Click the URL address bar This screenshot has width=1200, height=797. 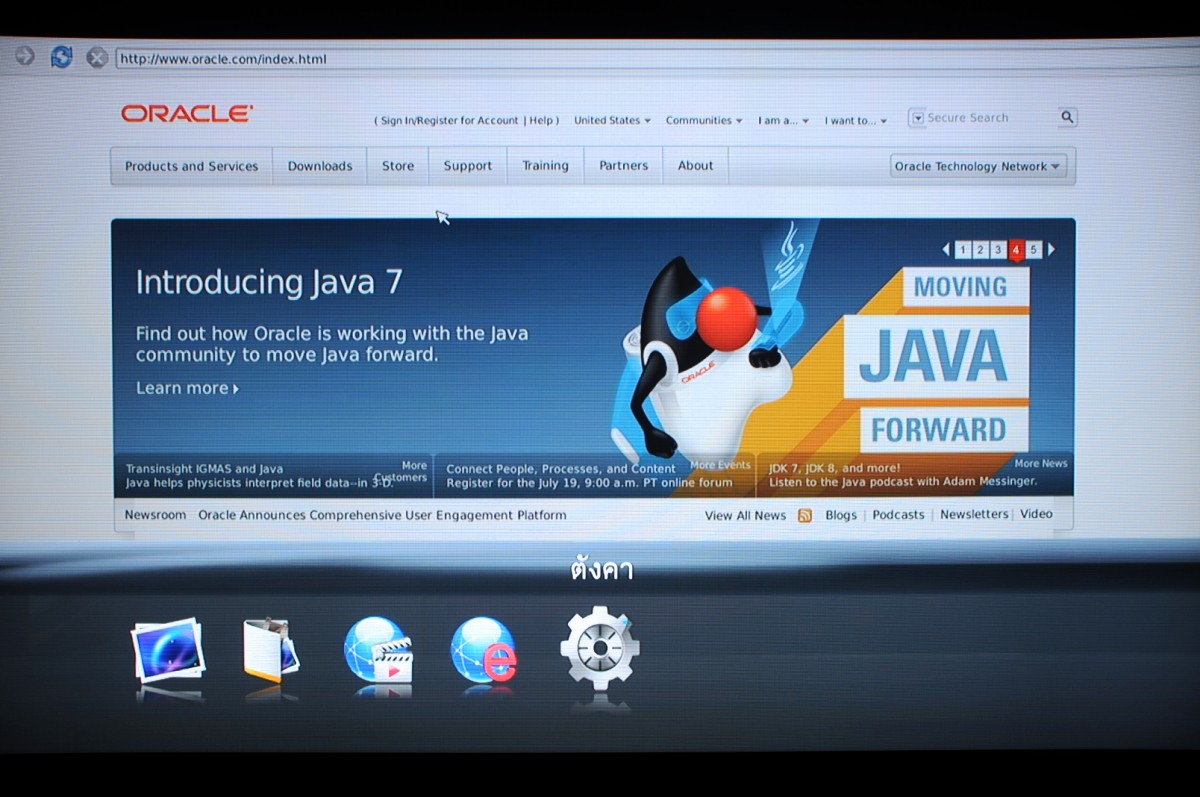tap(600, 59)
